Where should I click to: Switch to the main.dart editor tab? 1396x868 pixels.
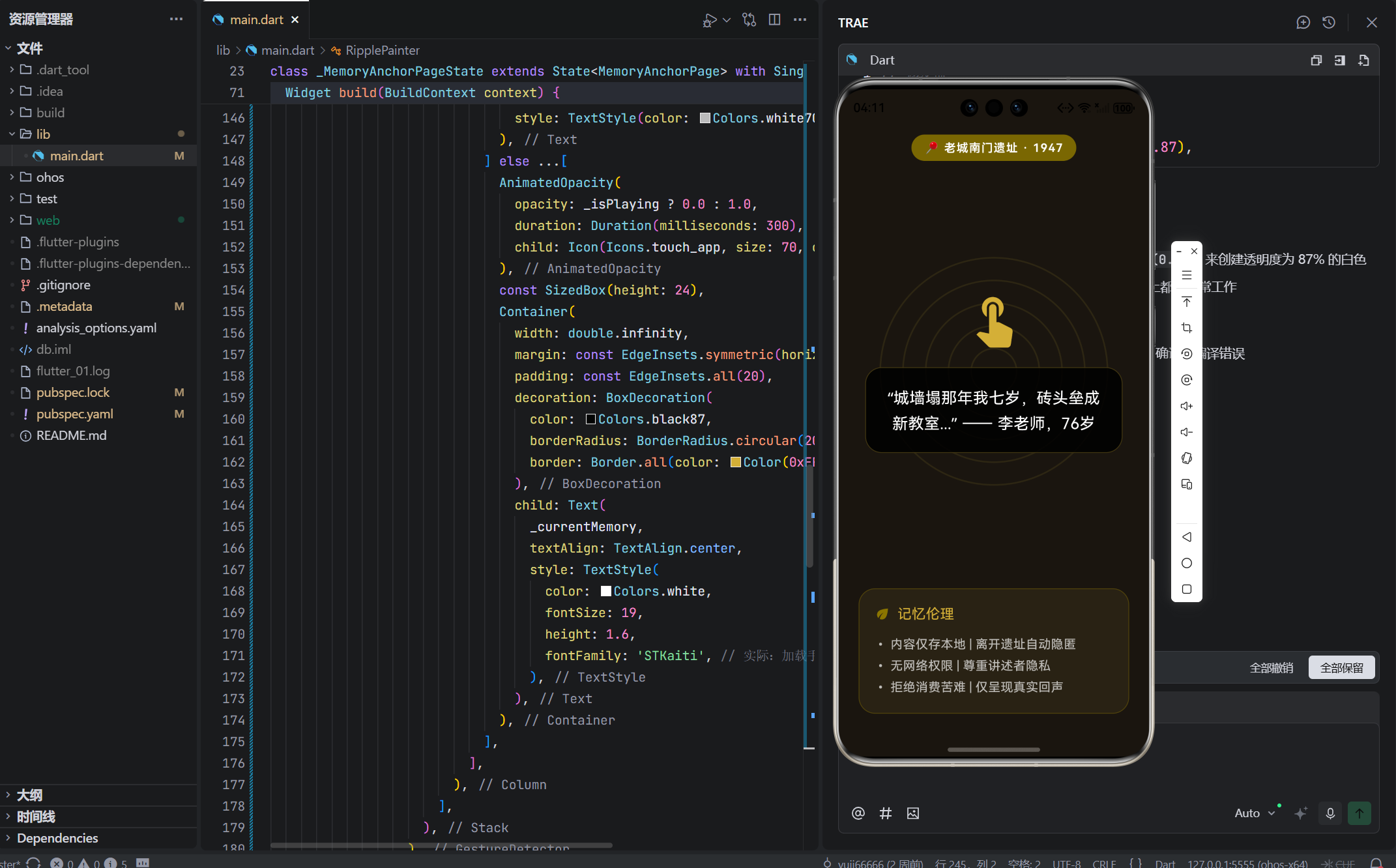(256, 20)
